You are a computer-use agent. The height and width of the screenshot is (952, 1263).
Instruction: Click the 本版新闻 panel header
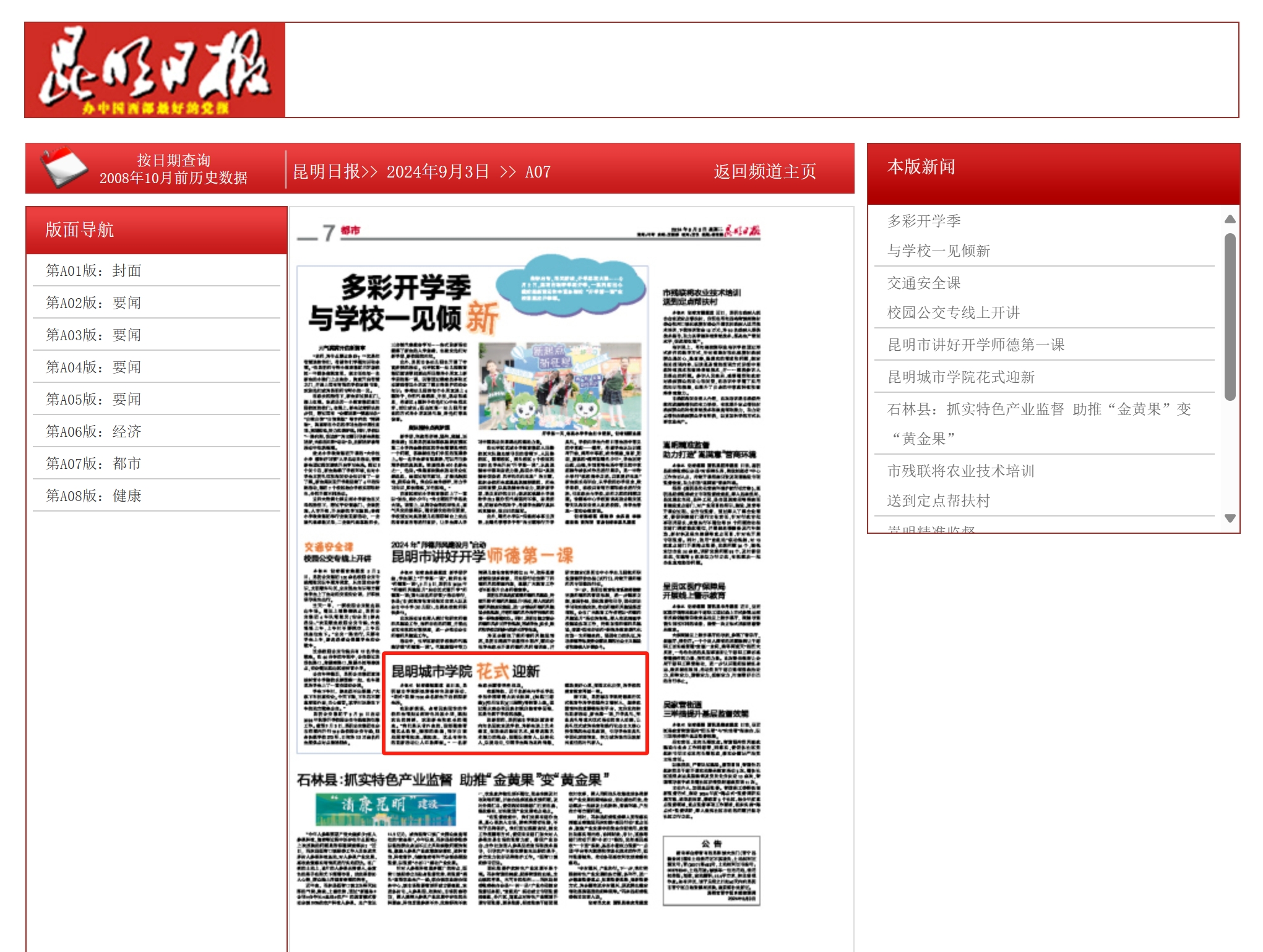[1053, 174]
